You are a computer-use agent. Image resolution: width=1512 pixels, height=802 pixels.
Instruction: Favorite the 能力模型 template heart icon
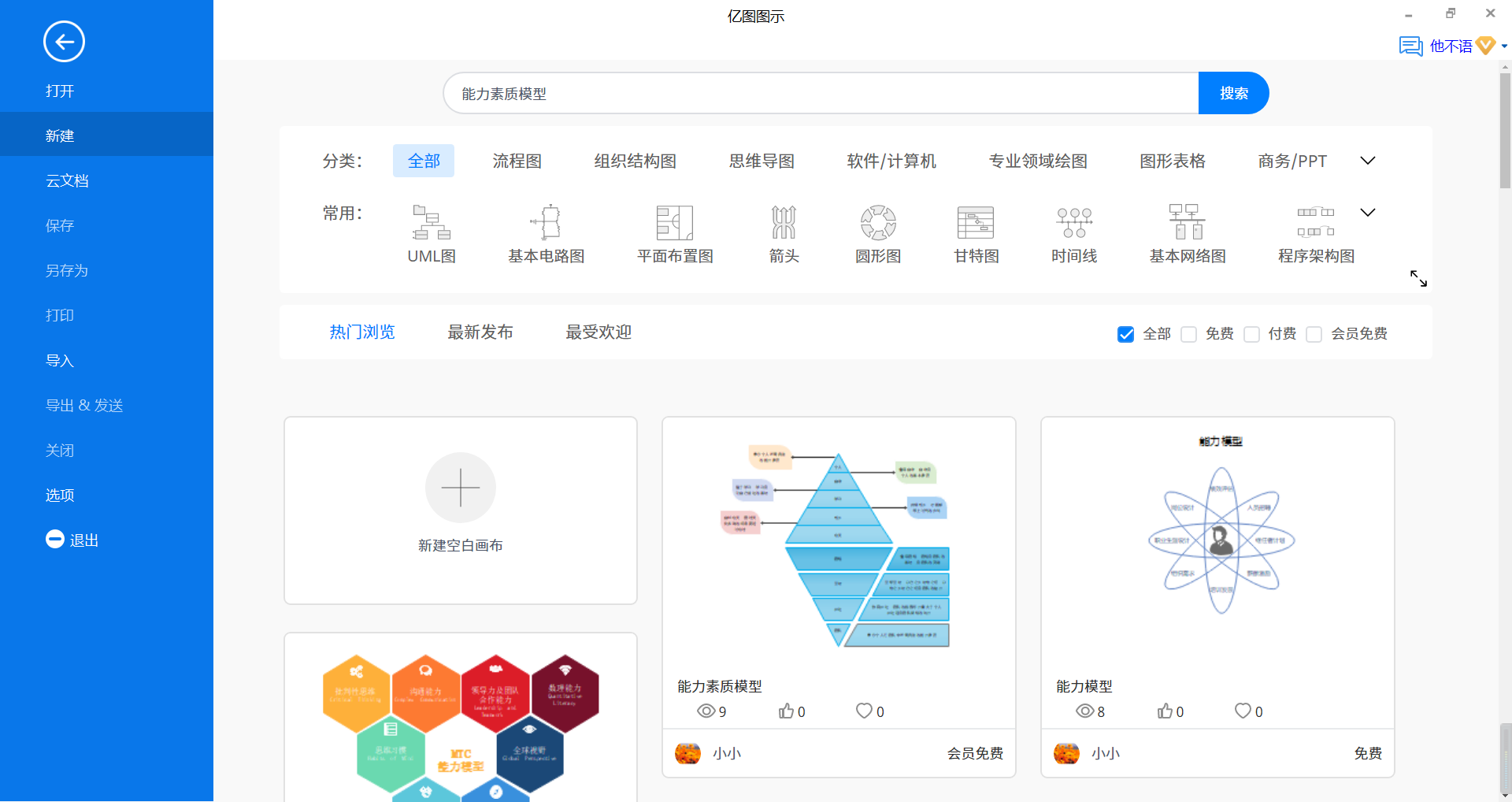click(1243, 711)
